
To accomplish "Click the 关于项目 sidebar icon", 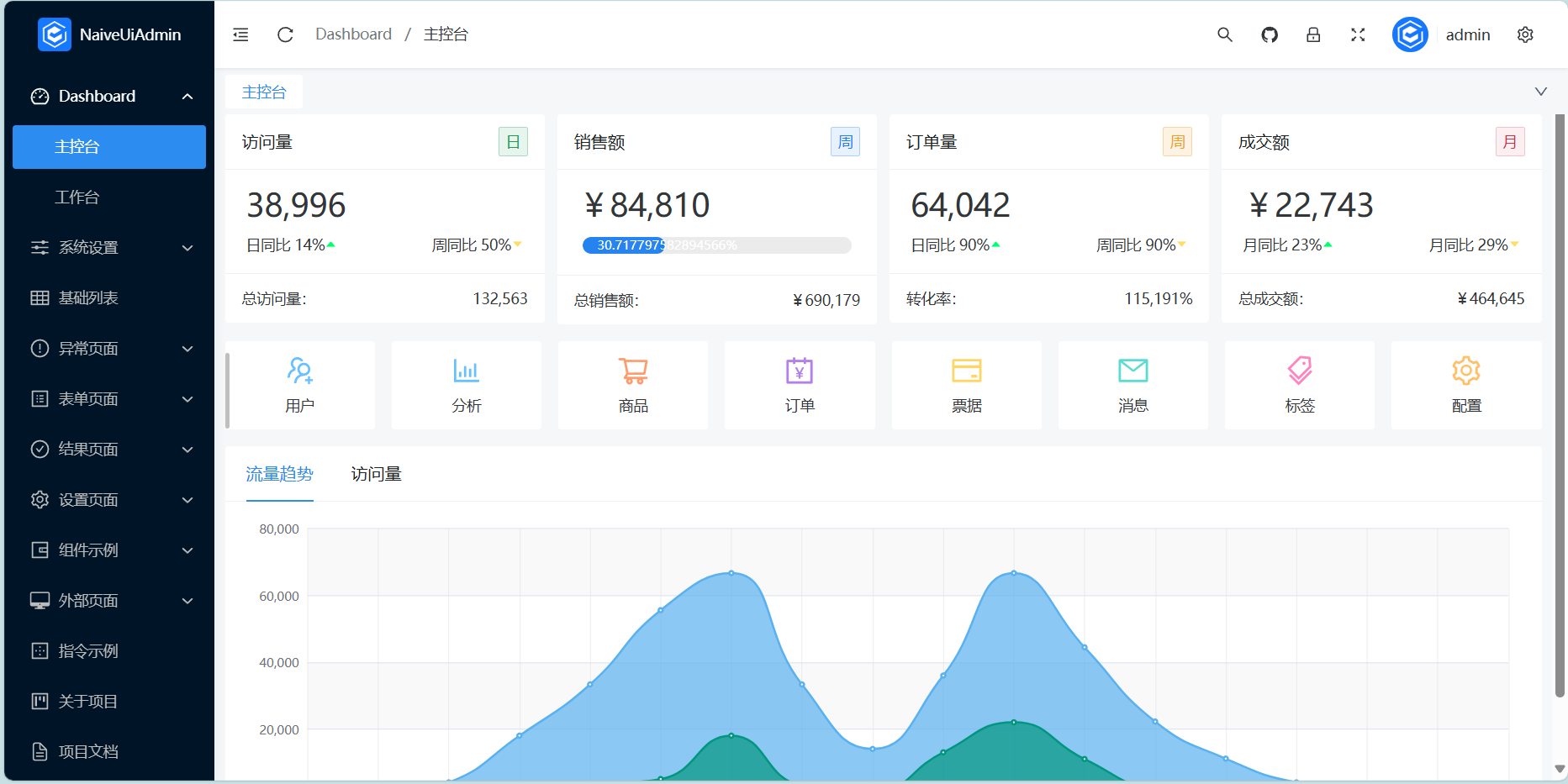I will [40, 702].
